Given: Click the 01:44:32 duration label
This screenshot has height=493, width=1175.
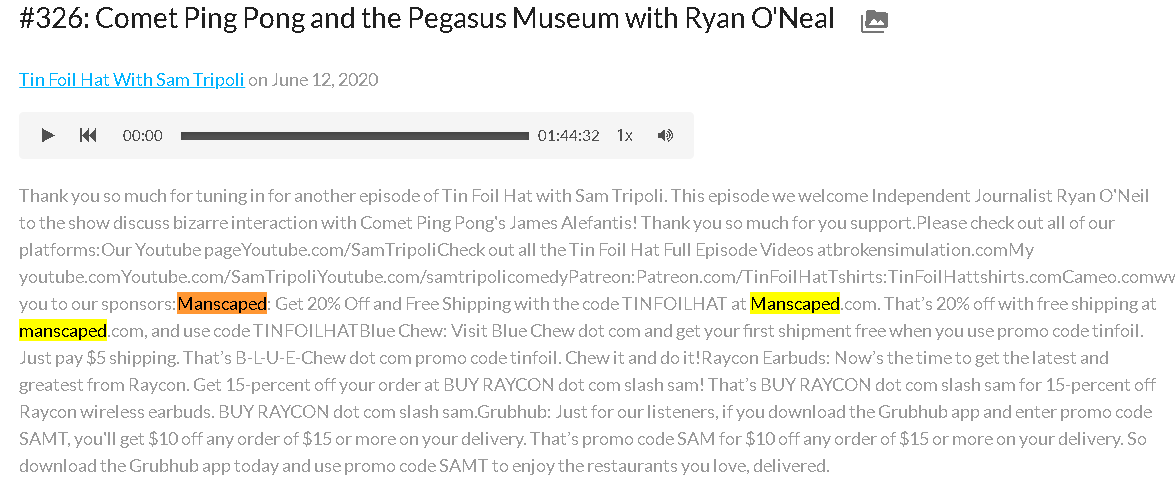Looking at the screenshot, I should point(568,136).
